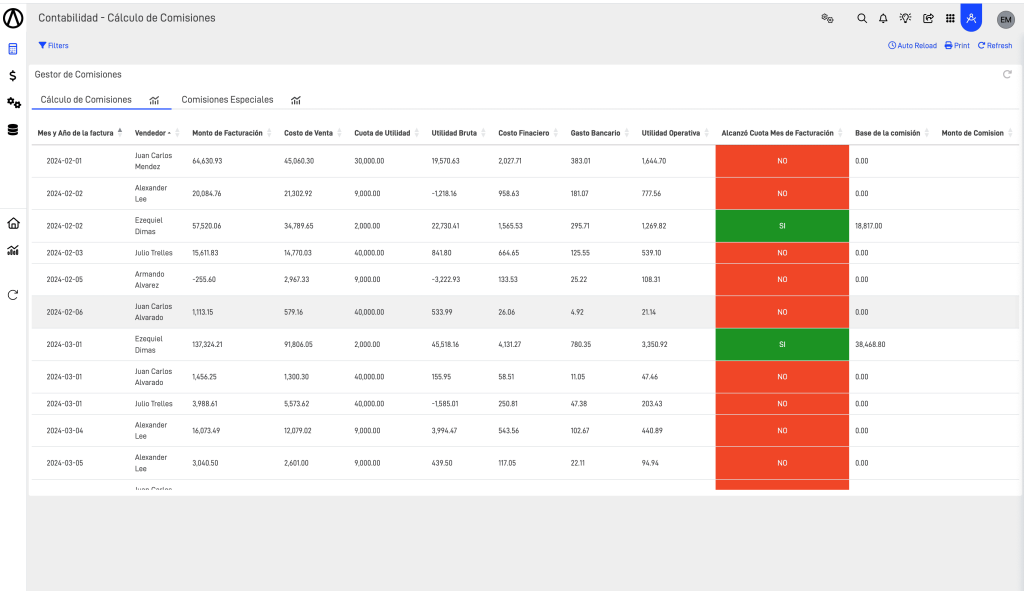Click the base commission value 18,817.00
The height and width of the screenshot is (591, 1024).
(x=869, y=226)
